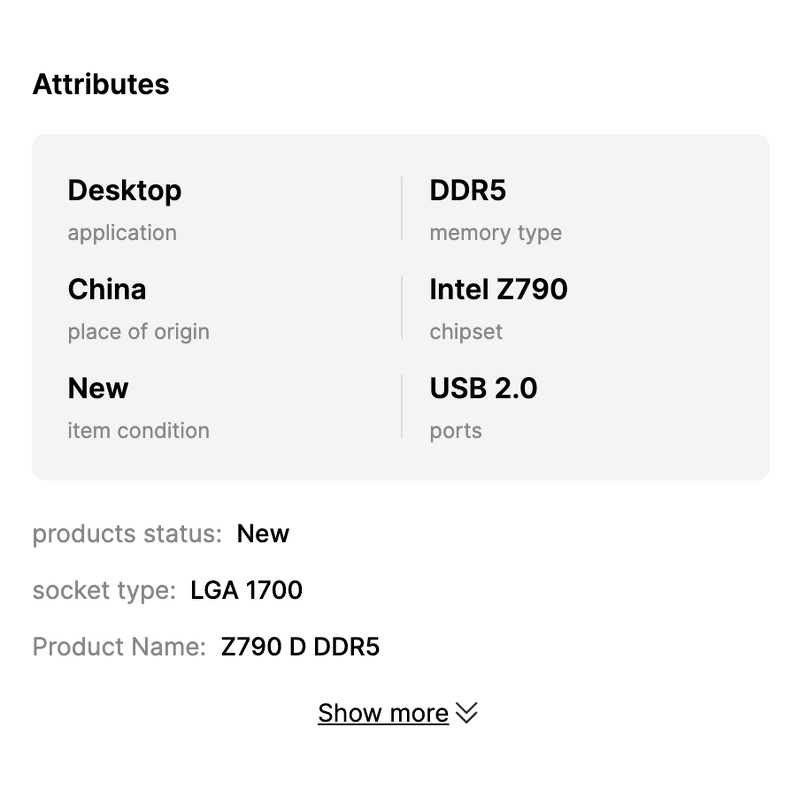The width and height of the screenshot is (800, 800).
Task: Click the "place of origin" label
Action: [139, 332]
